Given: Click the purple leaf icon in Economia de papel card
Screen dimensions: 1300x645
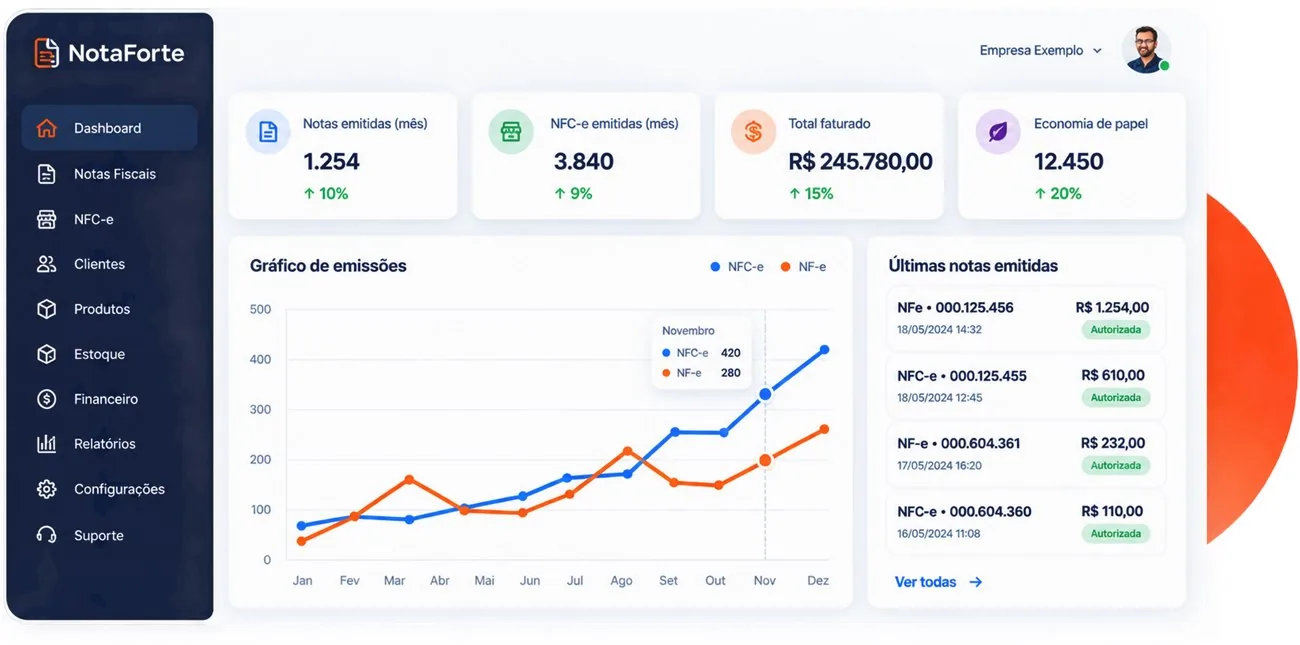Looking at the screenshot, I should 998,132.
